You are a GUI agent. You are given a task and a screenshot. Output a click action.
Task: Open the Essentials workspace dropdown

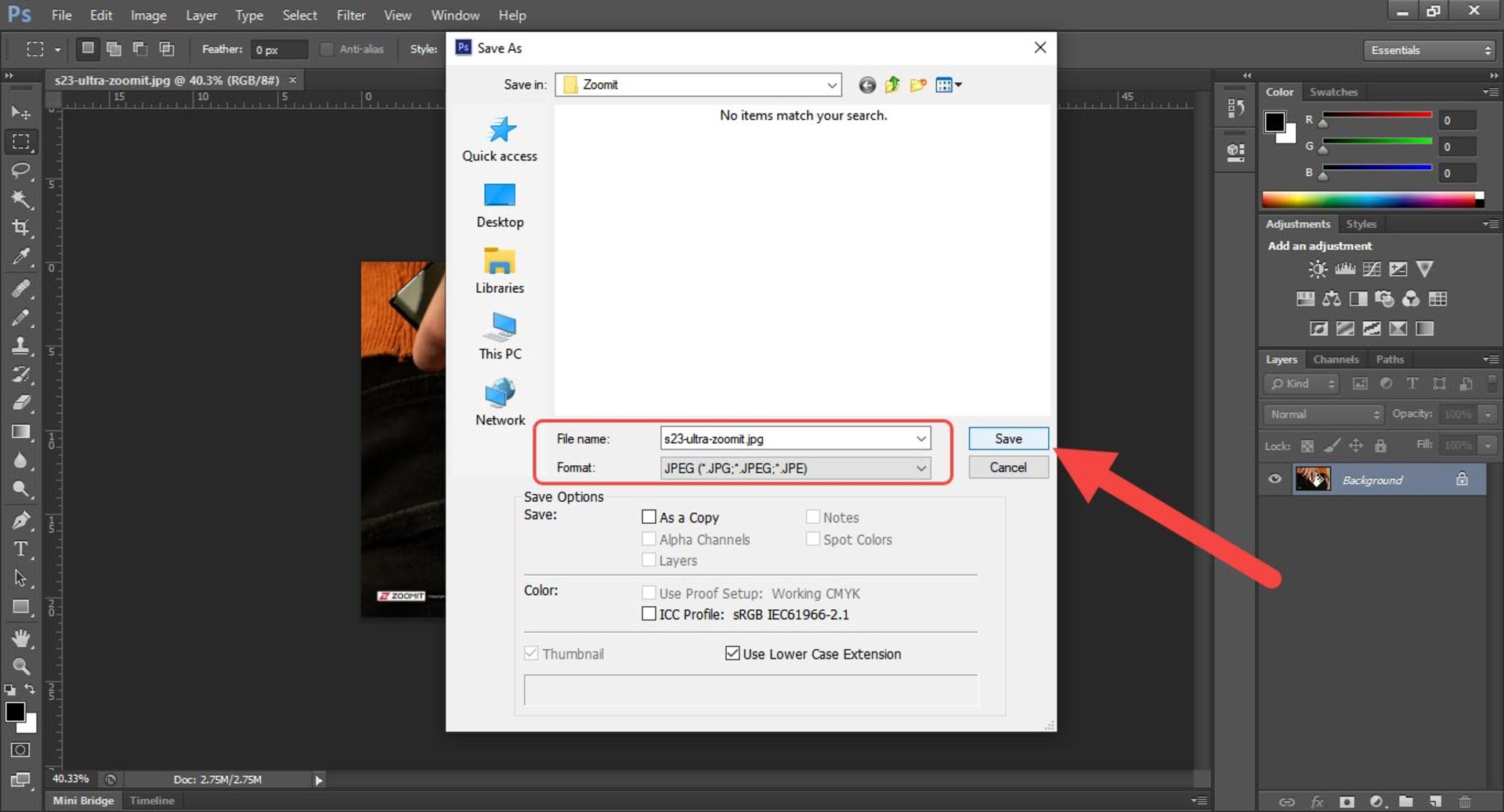pos(1430,50)
